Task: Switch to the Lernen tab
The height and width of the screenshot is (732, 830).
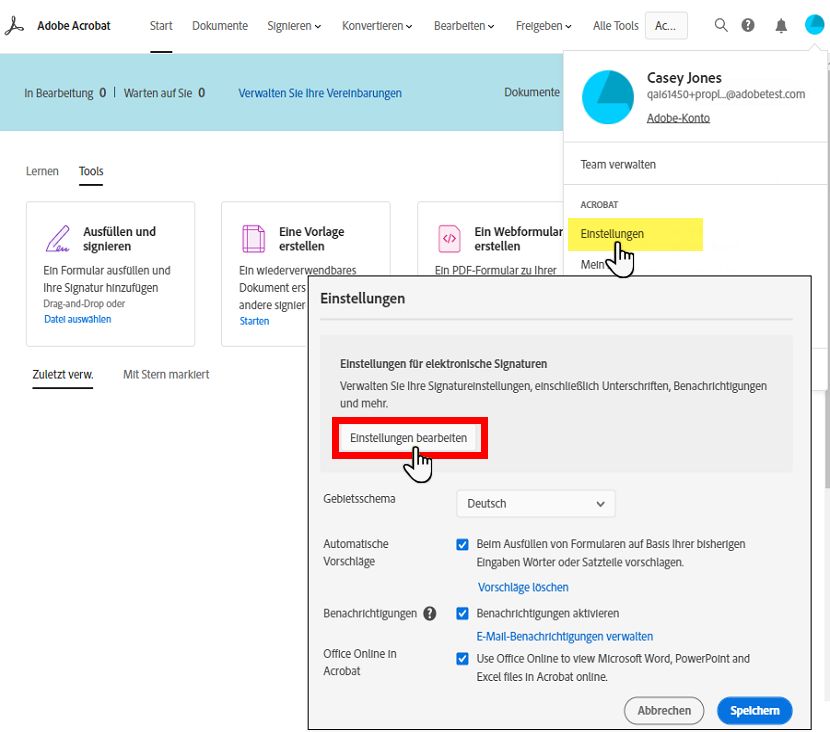Action: (42, 171)
